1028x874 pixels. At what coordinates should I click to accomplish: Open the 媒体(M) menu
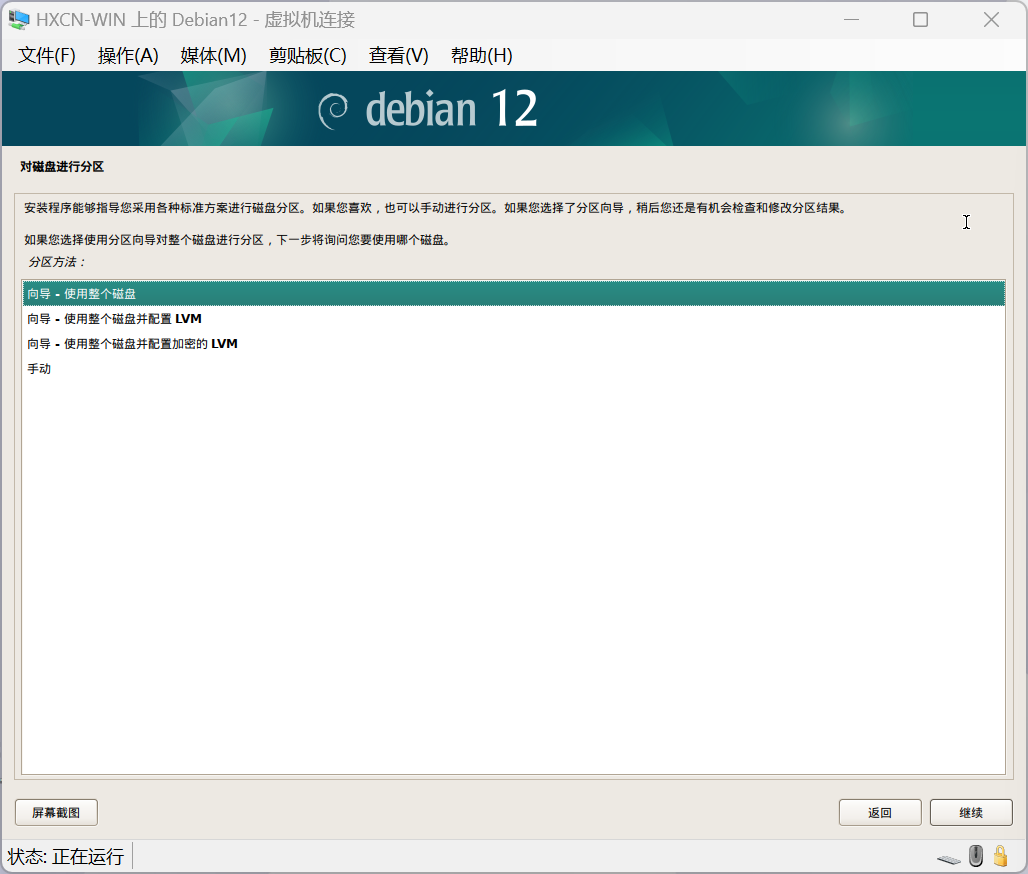point(213,56)
